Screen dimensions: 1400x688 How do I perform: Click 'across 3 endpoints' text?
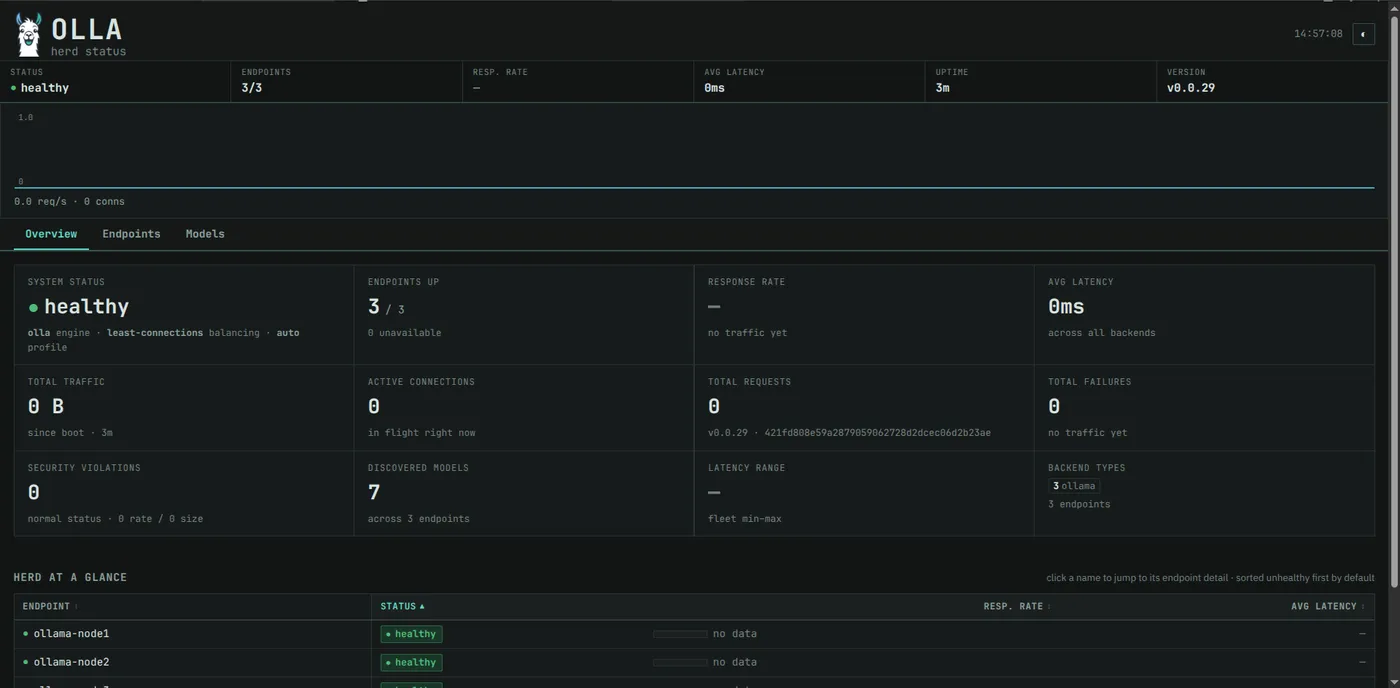(x=418, y=519)
